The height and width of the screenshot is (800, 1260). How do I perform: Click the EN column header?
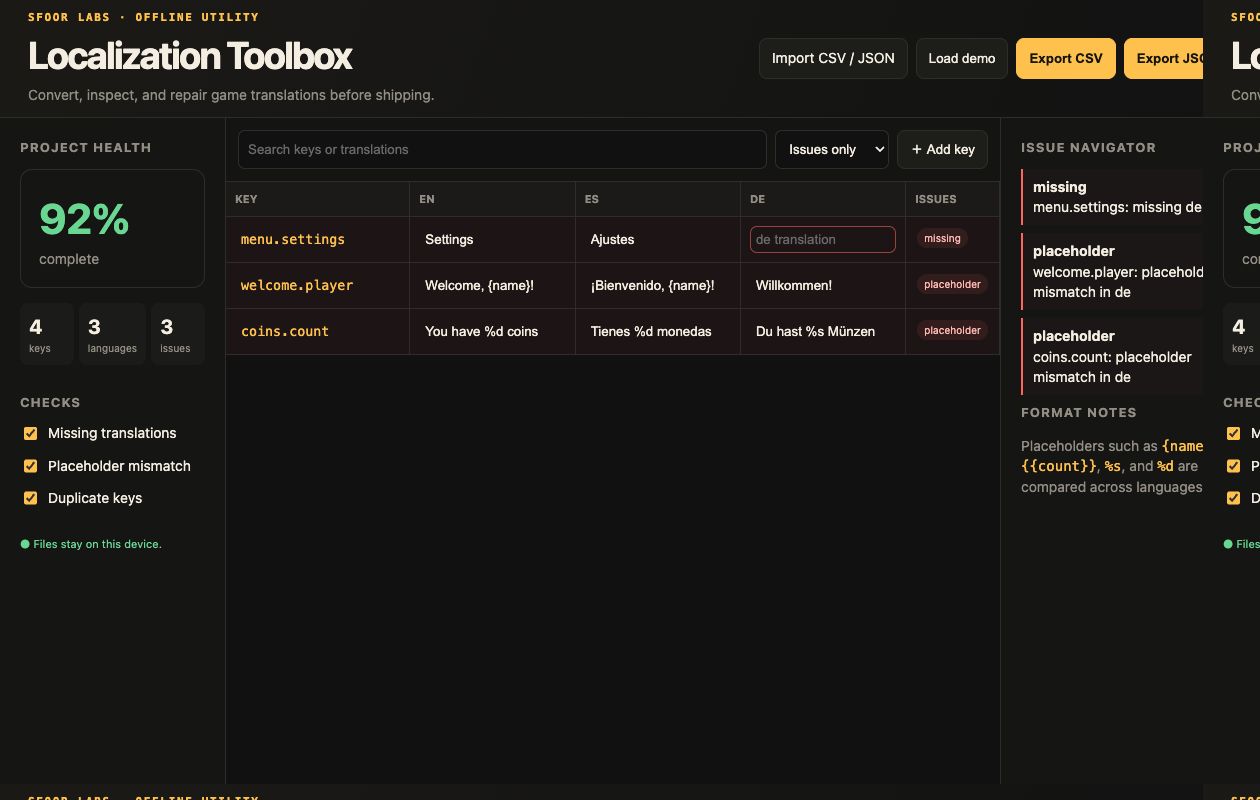click(x=492, y=199)
